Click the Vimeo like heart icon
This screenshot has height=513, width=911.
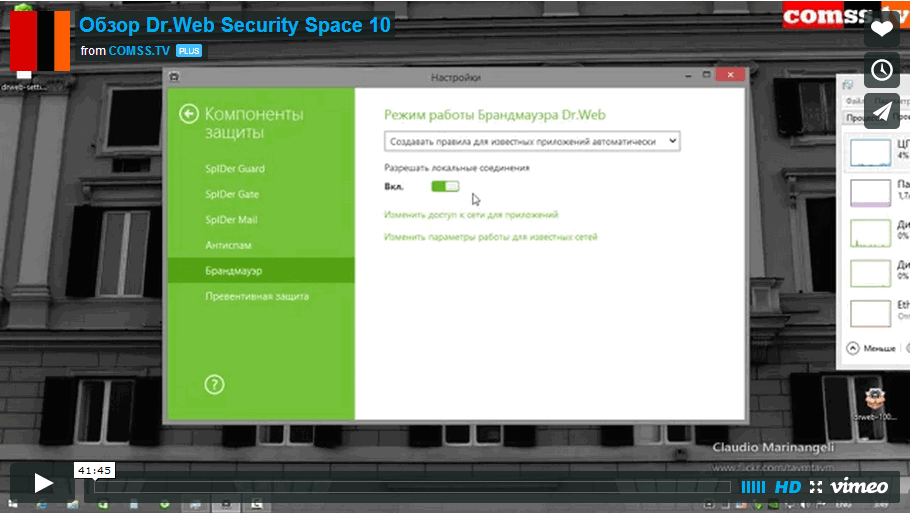[x=882, y=28]
